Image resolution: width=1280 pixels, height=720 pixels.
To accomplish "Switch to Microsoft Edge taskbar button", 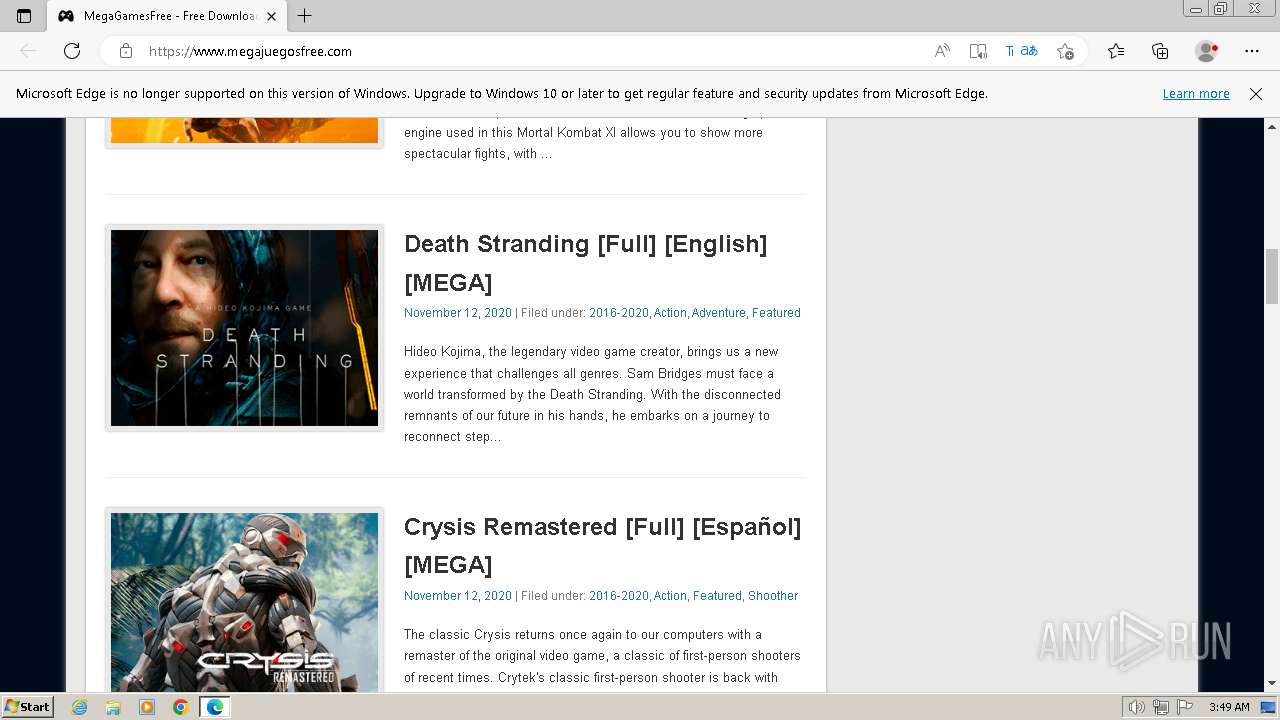I will pyautogui.click(x=215, y=707).
